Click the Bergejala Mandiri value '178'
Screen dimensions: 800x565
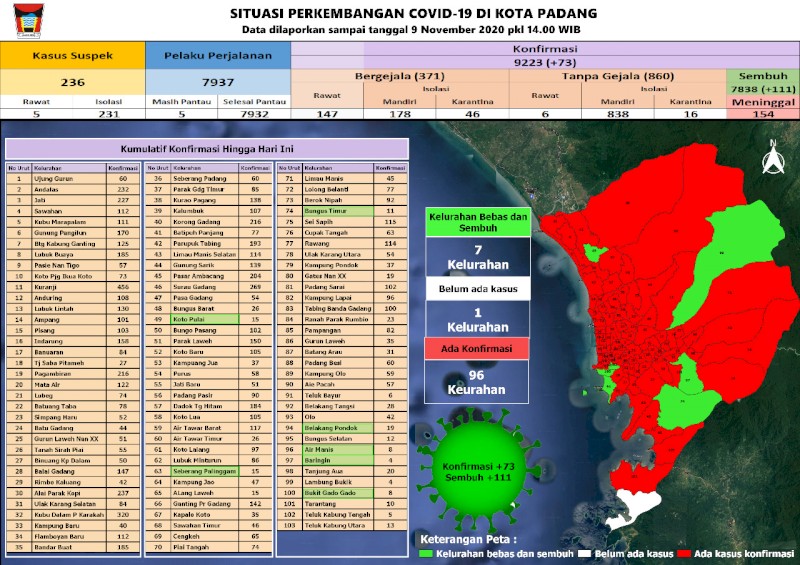click(400, 114)
